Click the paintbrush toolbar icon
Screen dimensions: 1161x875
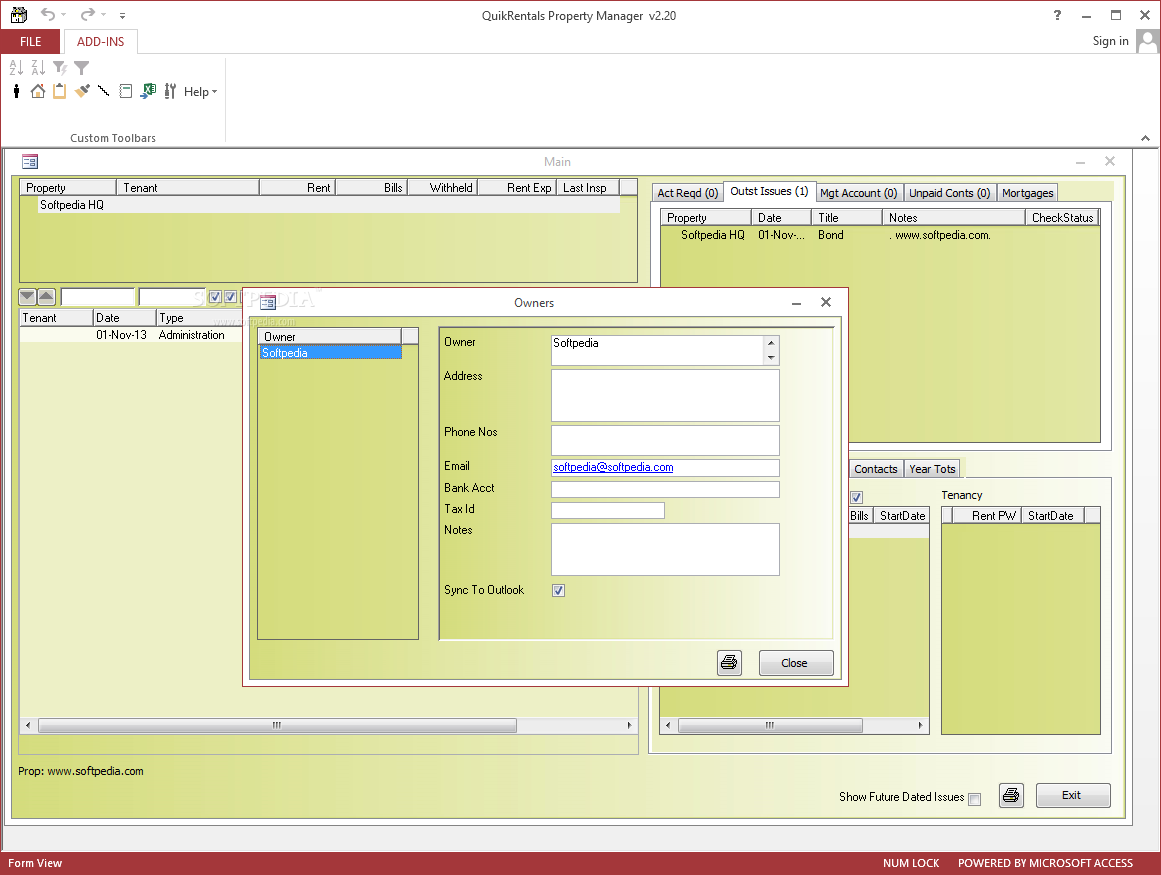tap(81, 91)
